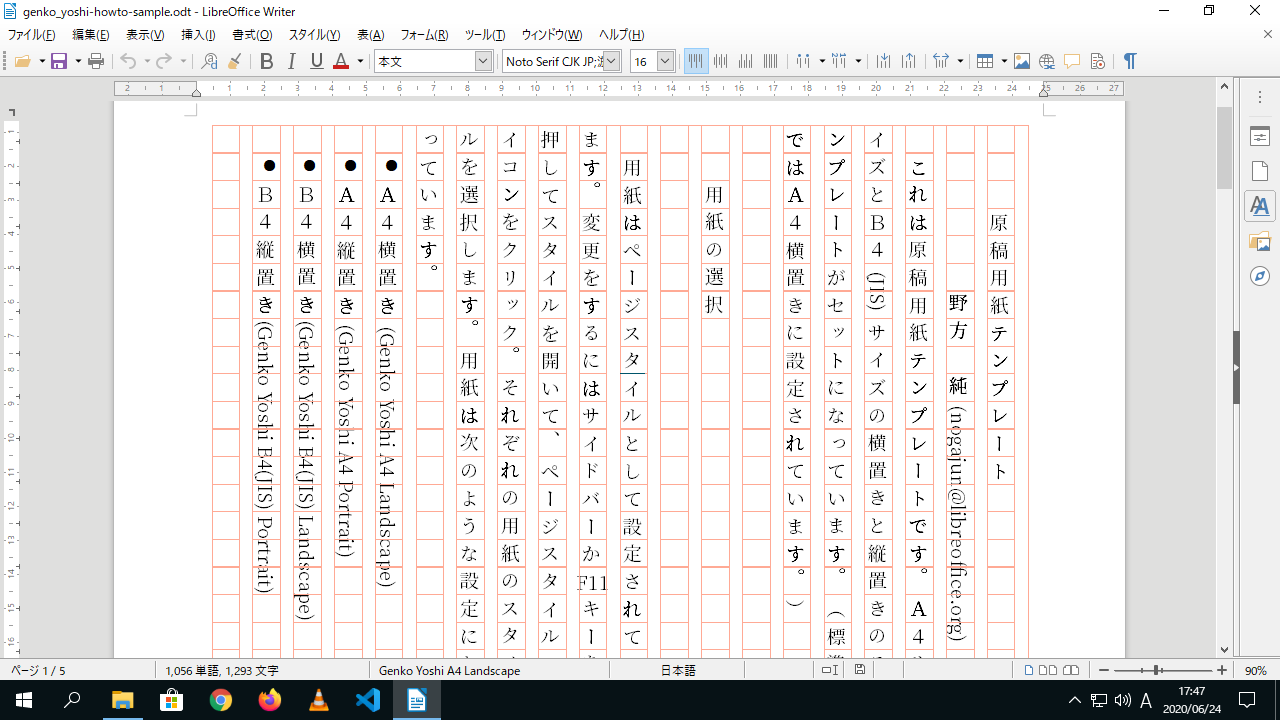This screenshot has height=720, width=1280.
Task: Toggle underline formatting
Action: (x=317, y=61)
